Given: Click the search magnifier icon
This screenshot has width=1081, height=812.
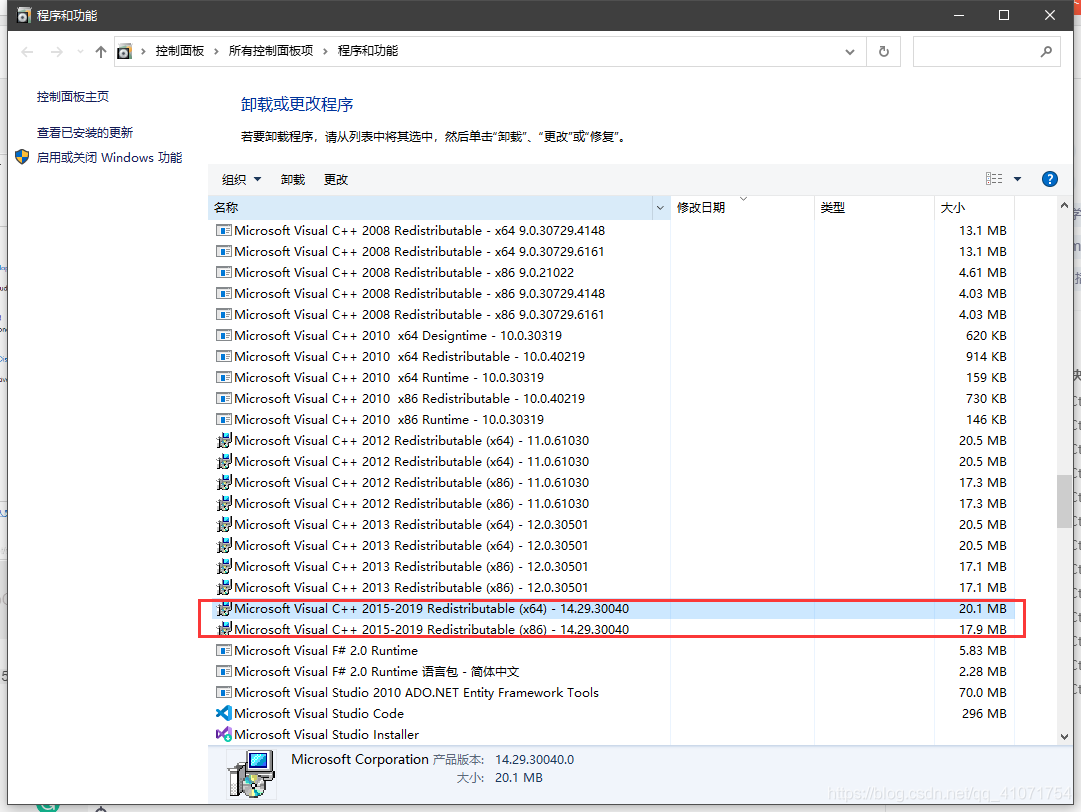Looking at the screenshot, I should coord(1046,51).
